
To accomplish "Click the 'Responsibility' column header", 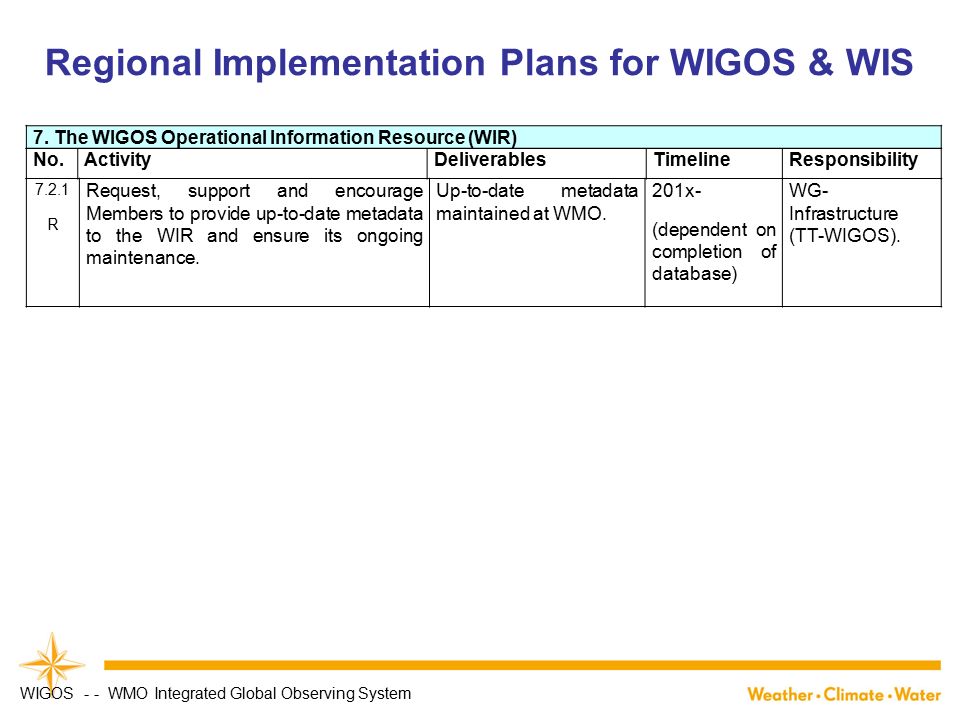I will tap(853, 160).
